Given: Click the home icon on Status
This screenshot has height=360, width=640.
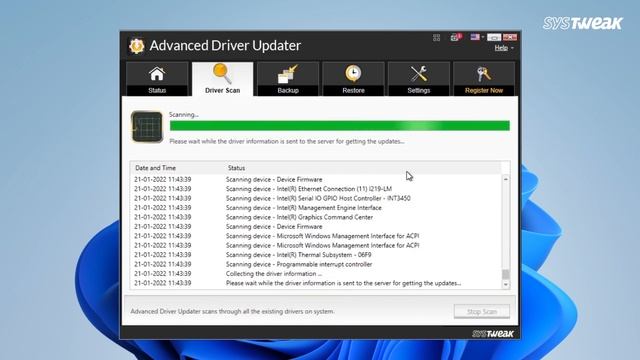Looking at the screenshot, I should click(x=157, y=74).
